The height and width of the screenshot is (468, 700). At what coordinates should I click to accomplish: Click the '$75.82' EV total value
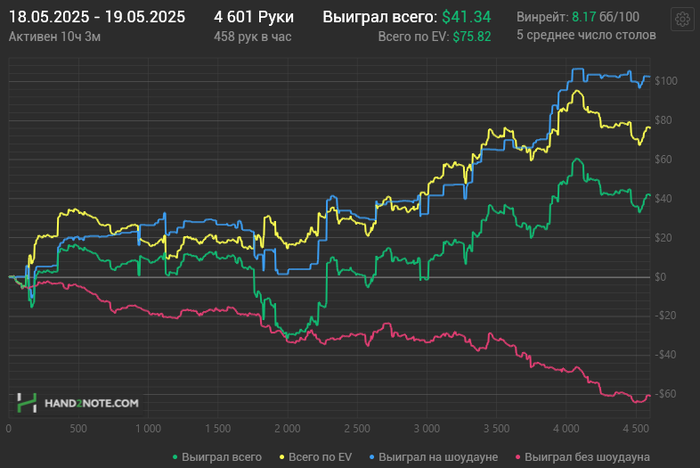471,37
